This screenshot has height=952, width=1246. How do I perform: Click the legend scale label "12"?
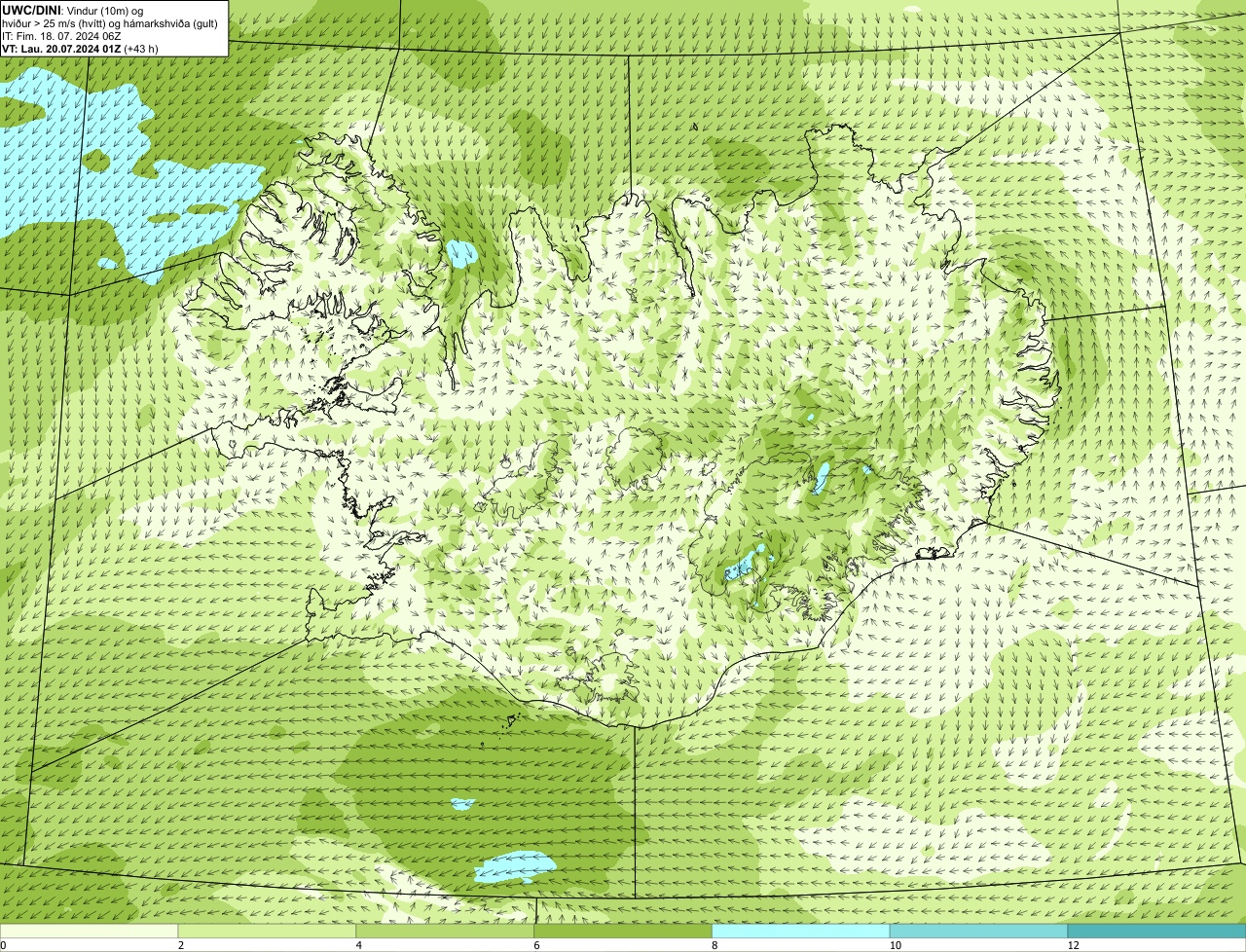pyautogui.click(x=1073, y=945)
